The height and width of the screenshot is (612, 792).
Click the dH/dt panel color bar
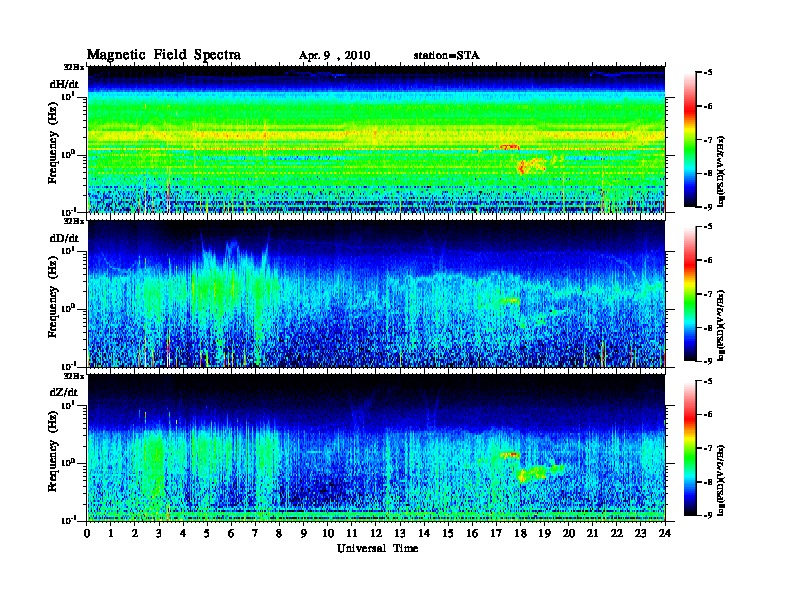(690, 140)
